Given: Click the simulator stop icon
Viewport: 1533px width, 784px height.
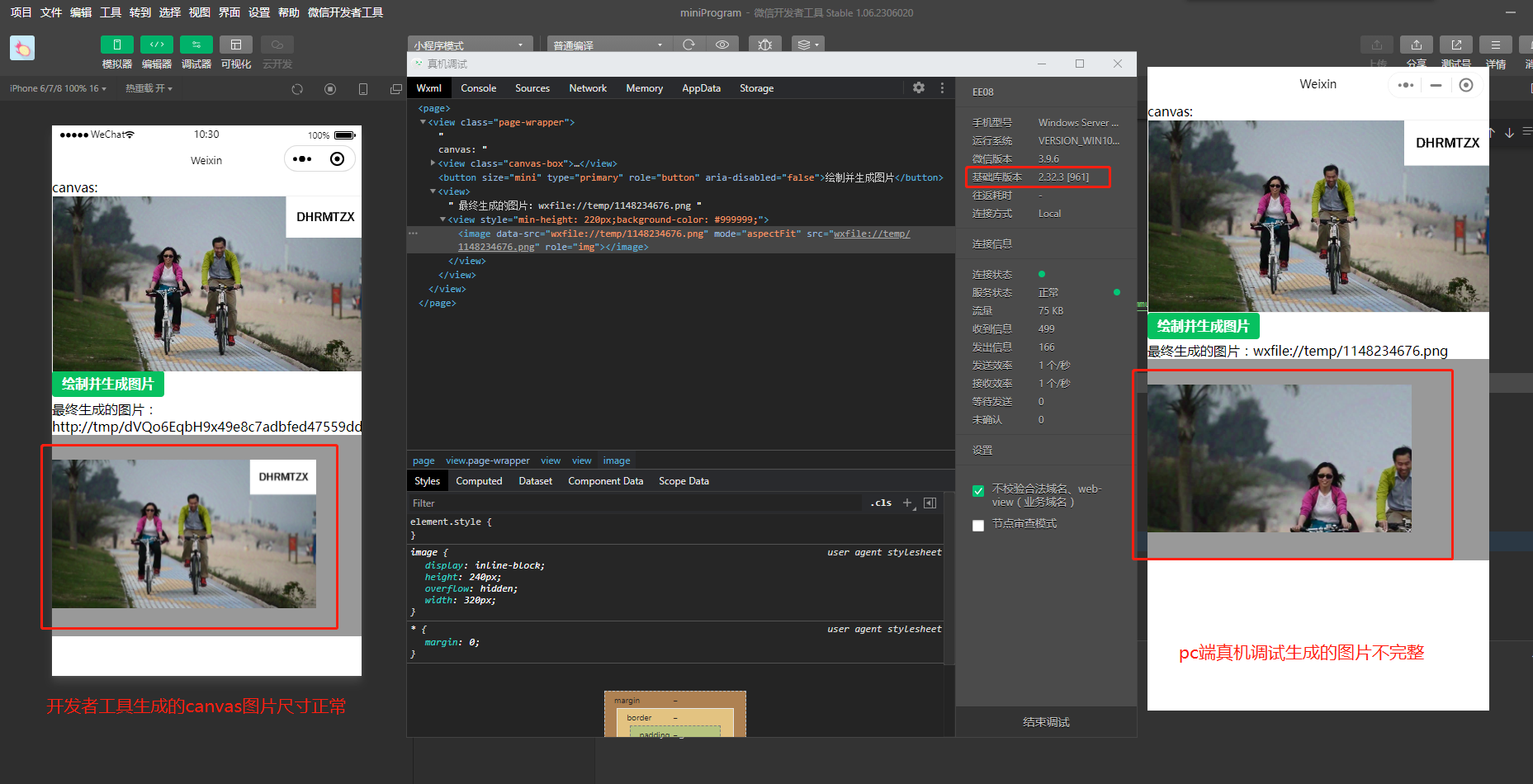Looking at the screenshot, I should click(330, 89).
